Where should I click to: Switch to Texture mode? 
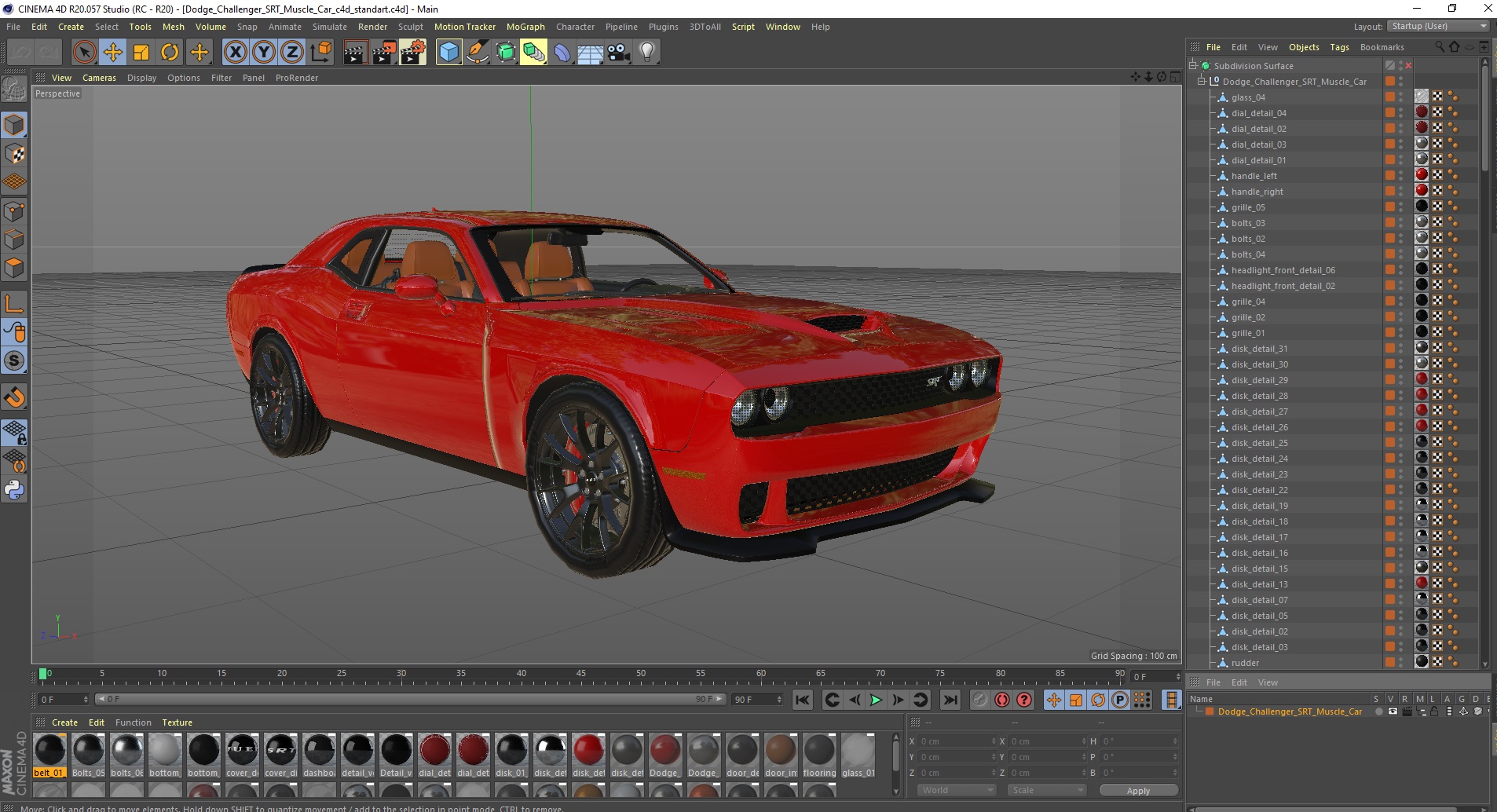click(x=14, y=154)
